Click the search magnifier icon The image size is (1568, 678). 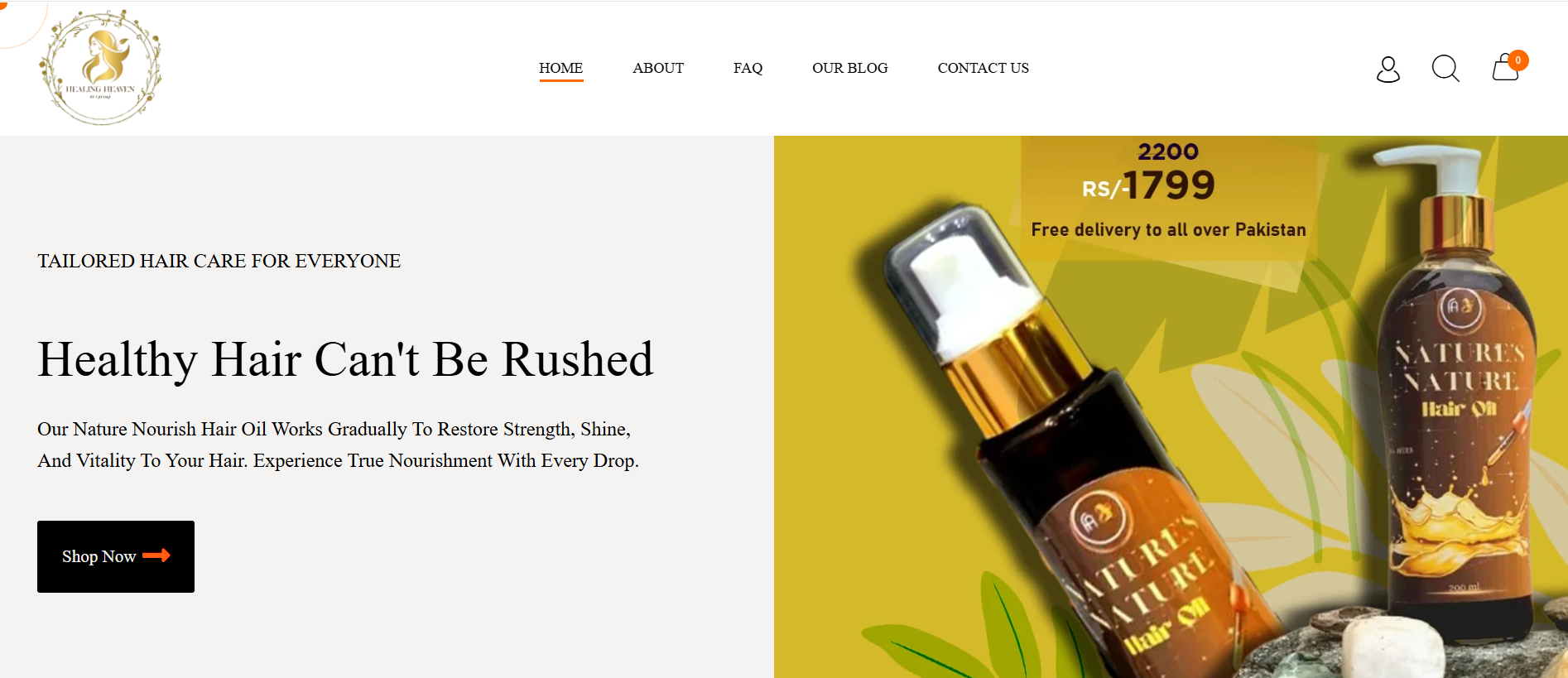(x=1445, y=69)
